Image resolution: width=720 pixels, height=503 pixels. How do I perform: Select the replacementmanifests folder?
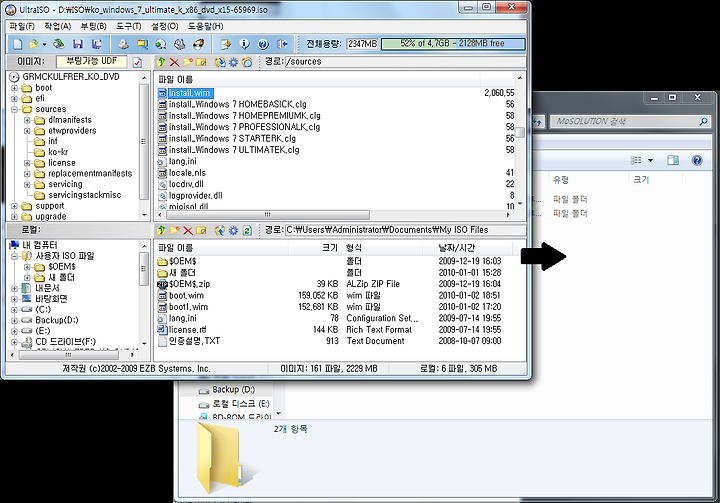90,174
